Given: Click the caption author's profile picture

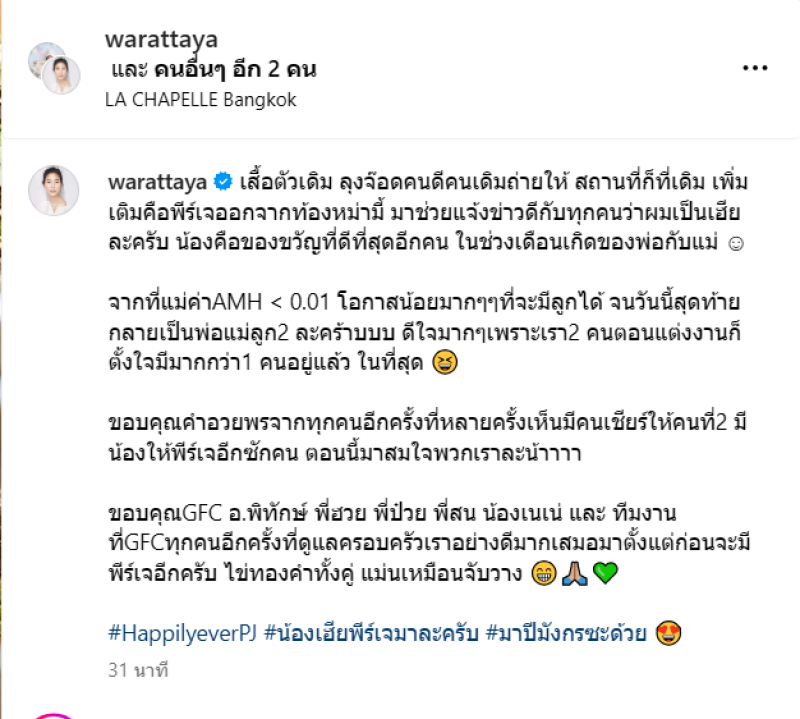Looking at the screenshot, I should 54,190.
